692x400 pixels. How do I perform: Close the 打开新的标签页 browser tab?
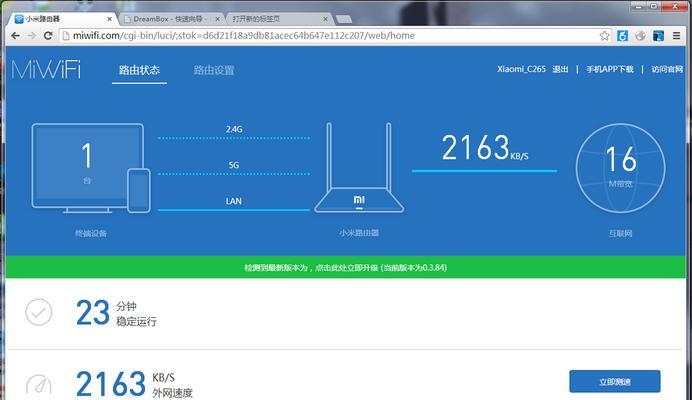[x=325, y=19]
